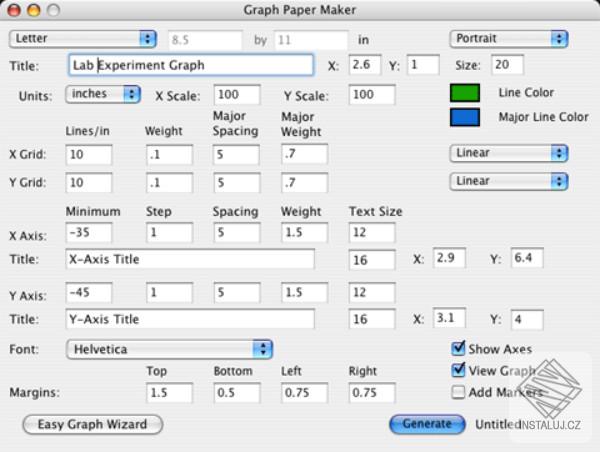Click the yellow minimize window button
600x452 pixels.
[x=34, y=10]
